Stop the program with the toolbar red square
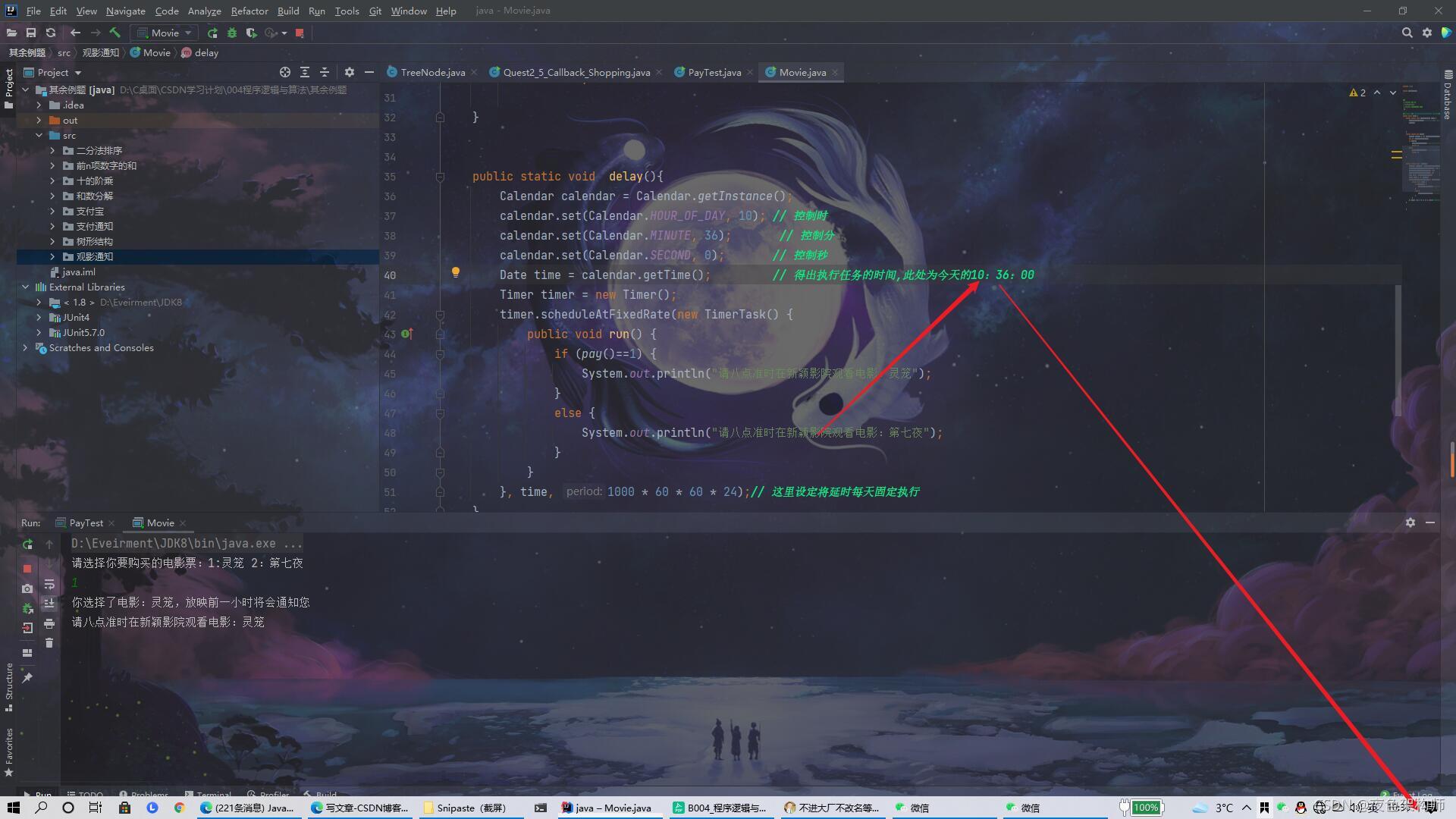The image size is (1456, 819). (x=300, y=33)
